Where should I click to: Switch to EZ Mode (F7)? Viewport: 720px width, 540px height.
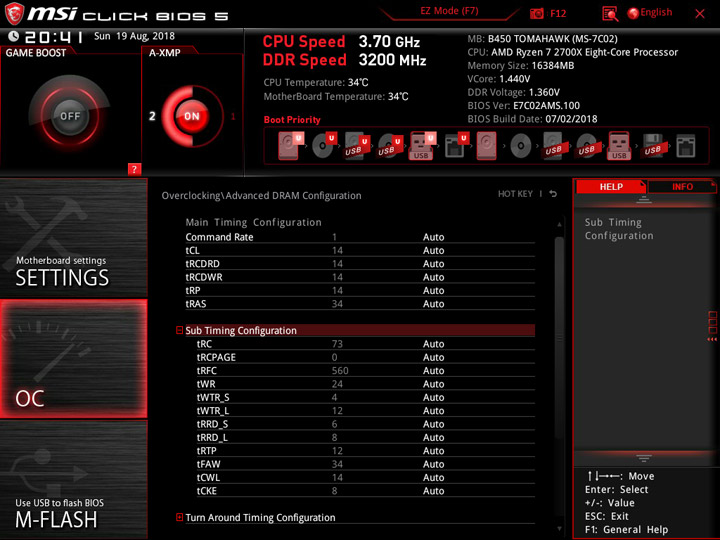pos(449,11)
